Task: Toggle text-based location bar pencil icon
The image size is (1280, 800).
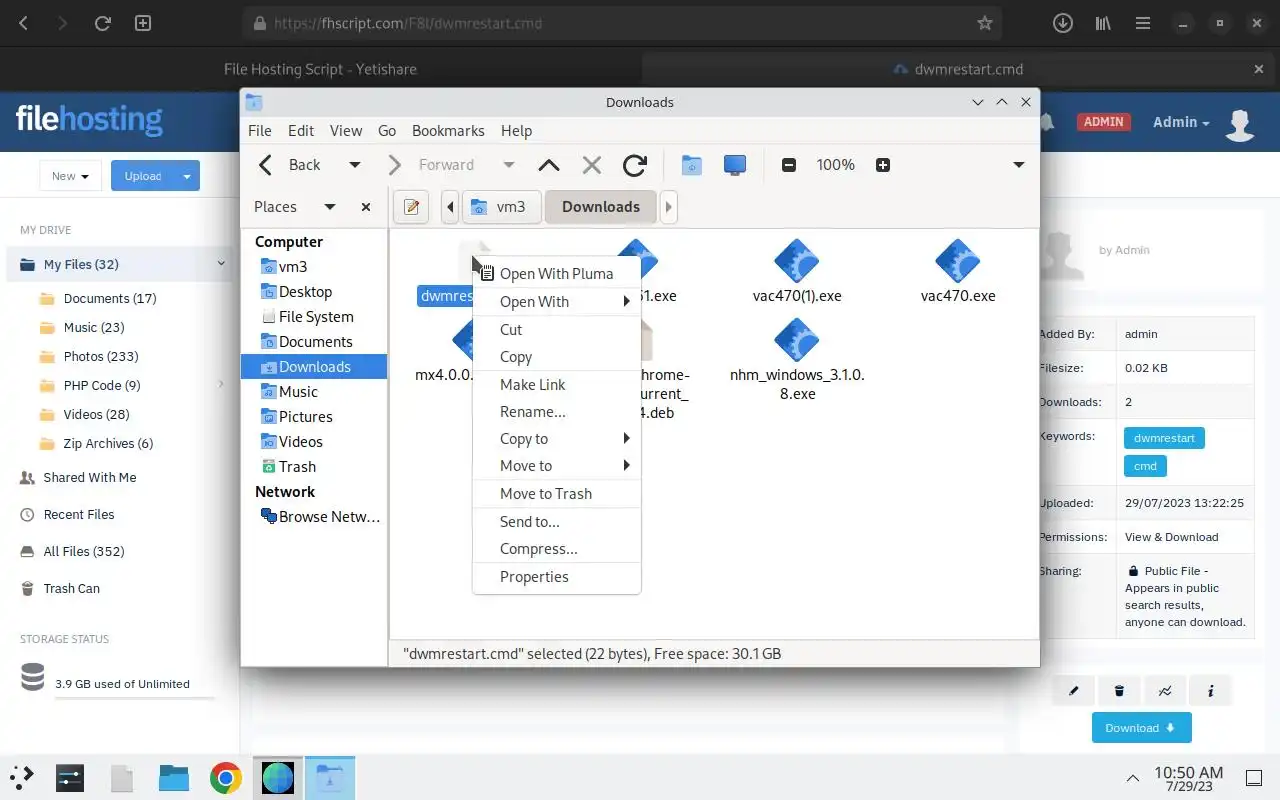Action: point(411,207)
